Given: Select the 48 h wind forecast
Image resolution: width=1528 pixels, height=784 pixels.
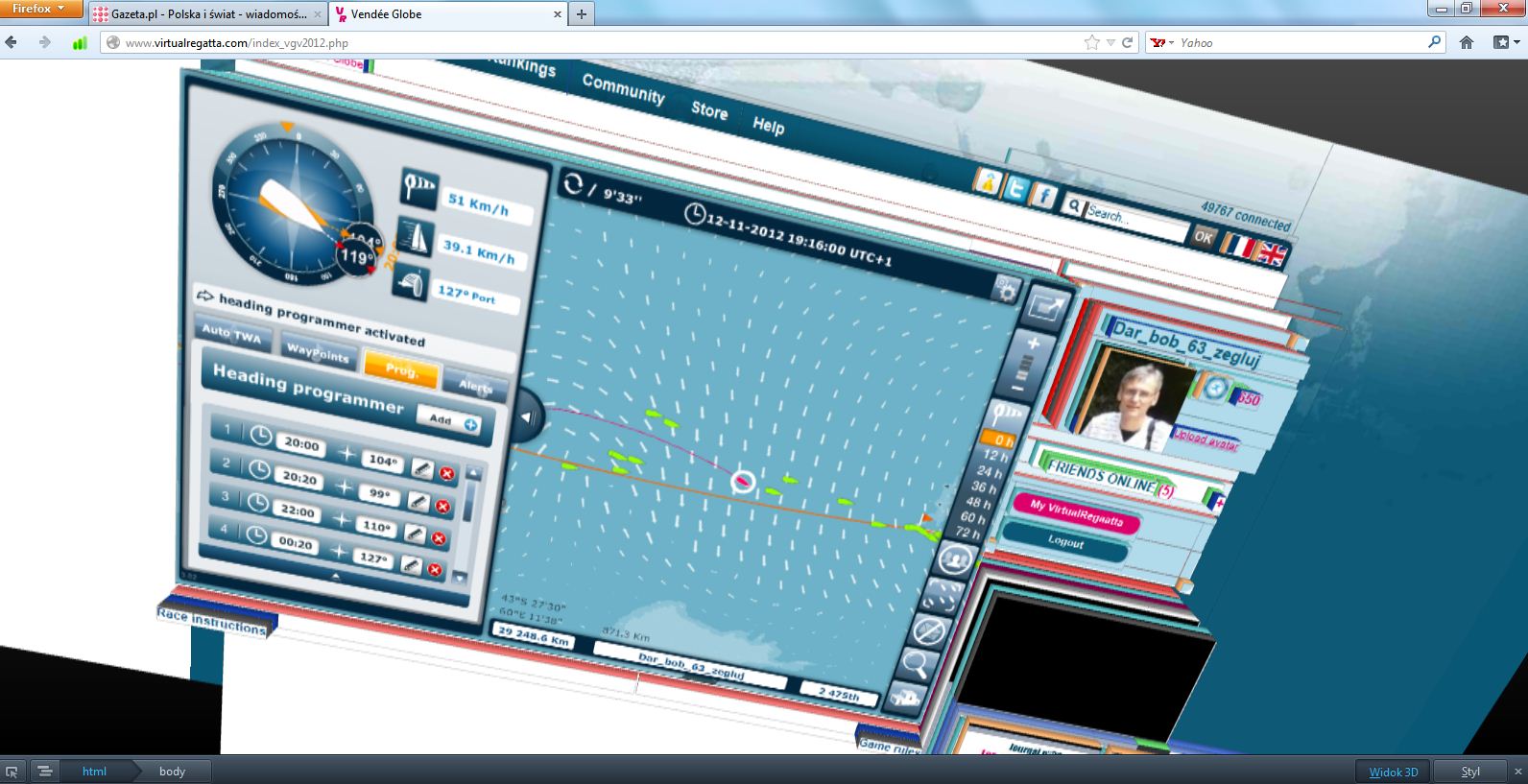Looking at the screenshot, I should 978,503.
